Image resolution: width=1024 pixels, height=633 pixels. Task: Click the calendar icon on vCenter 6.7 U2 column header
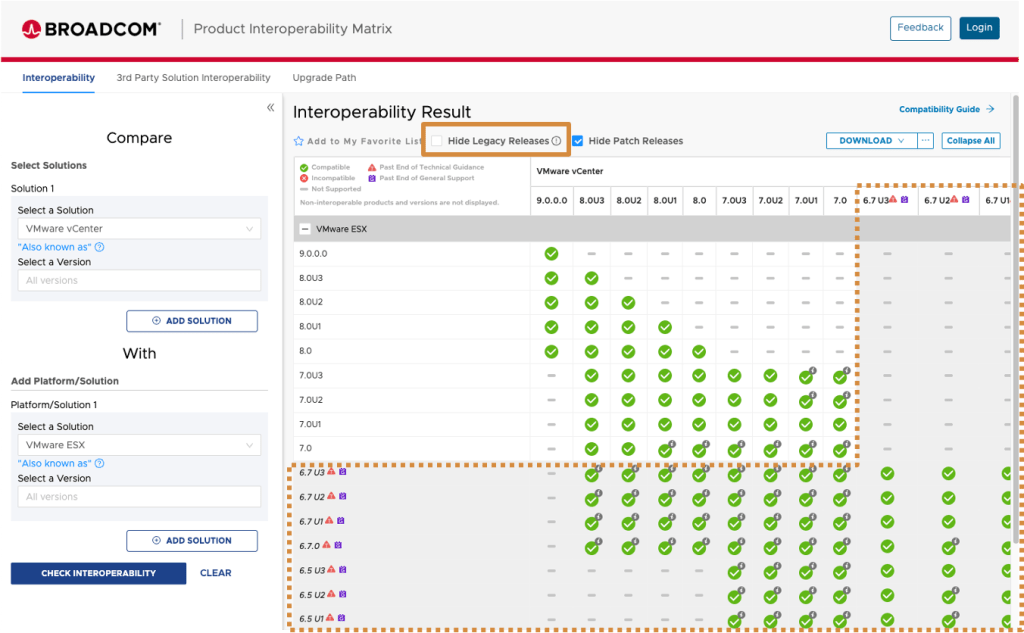(x=965, y=199)
